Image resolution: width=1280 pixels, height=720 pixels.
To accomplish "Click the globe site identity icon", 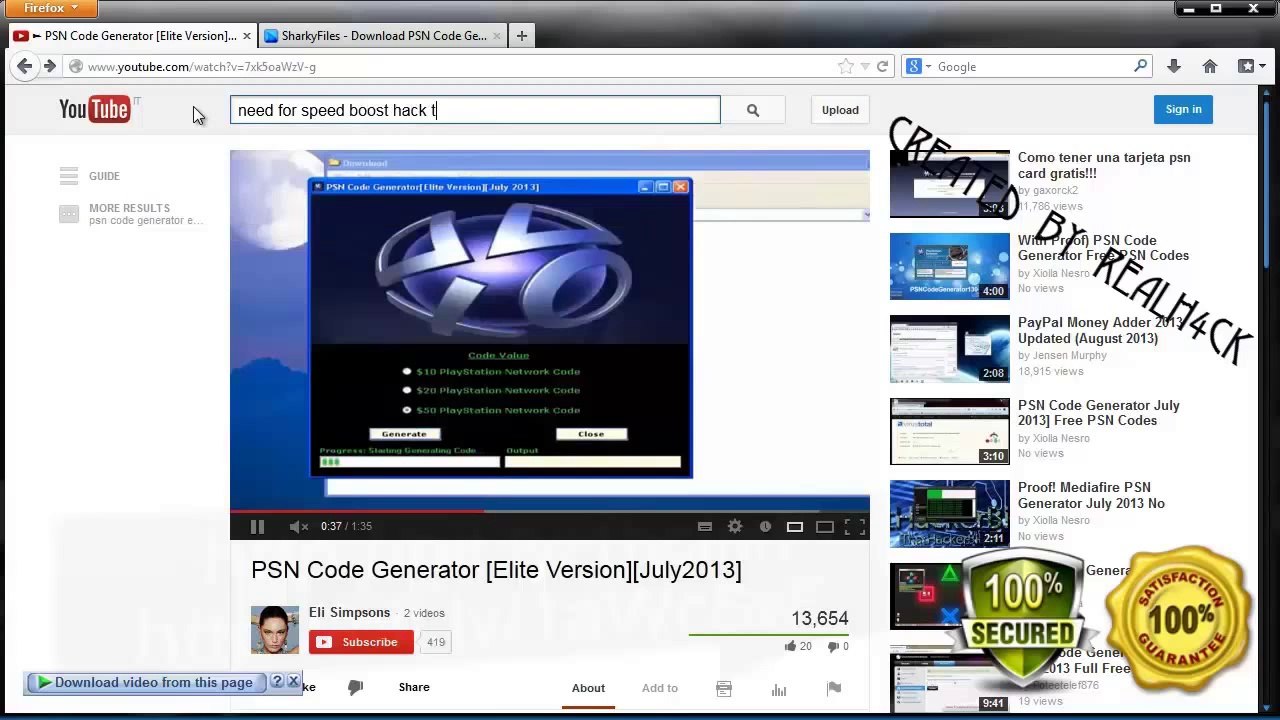I will coord(75,67).
